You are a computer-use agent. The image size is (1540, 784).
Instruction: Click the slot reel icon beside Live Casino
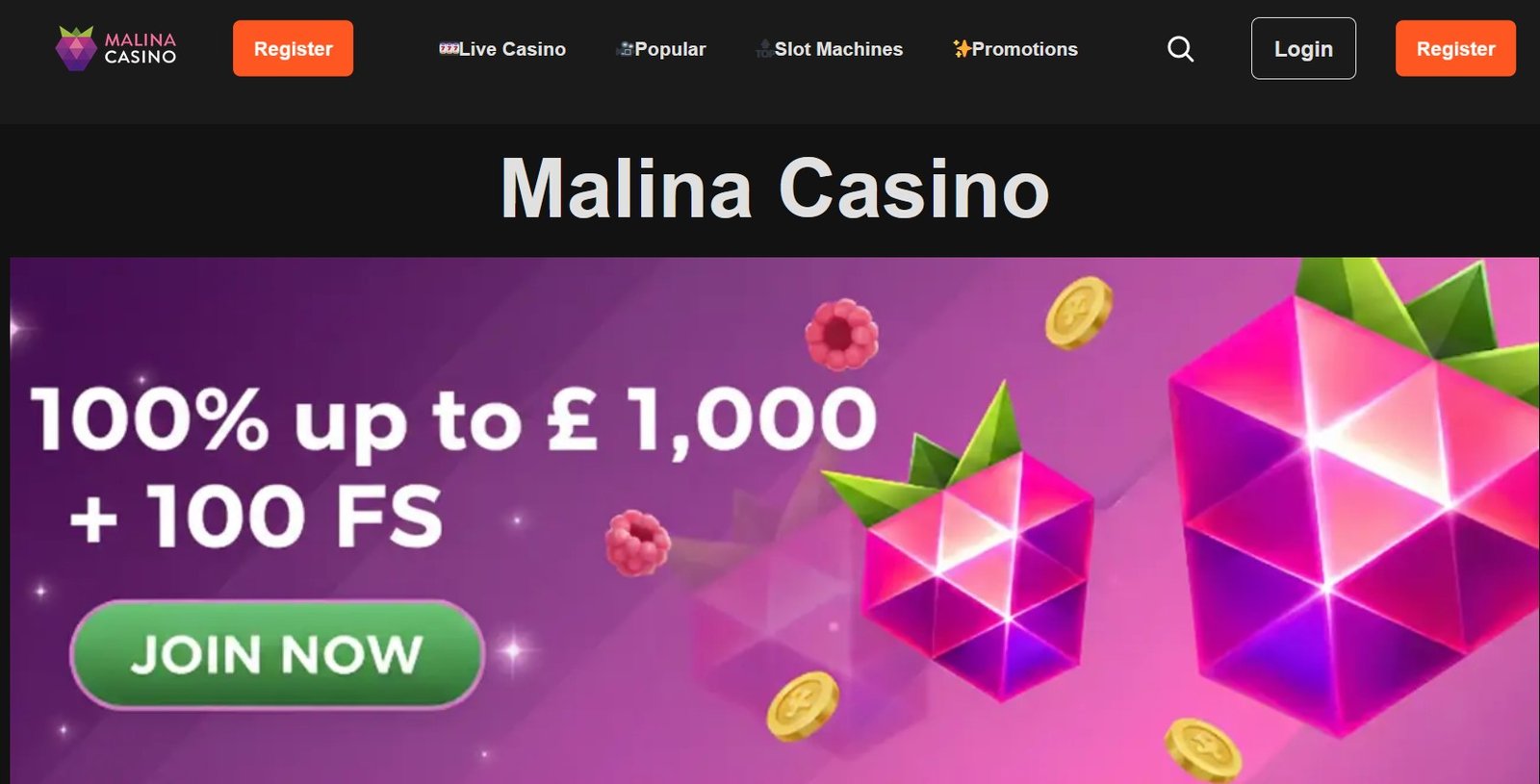coord(449,48)
